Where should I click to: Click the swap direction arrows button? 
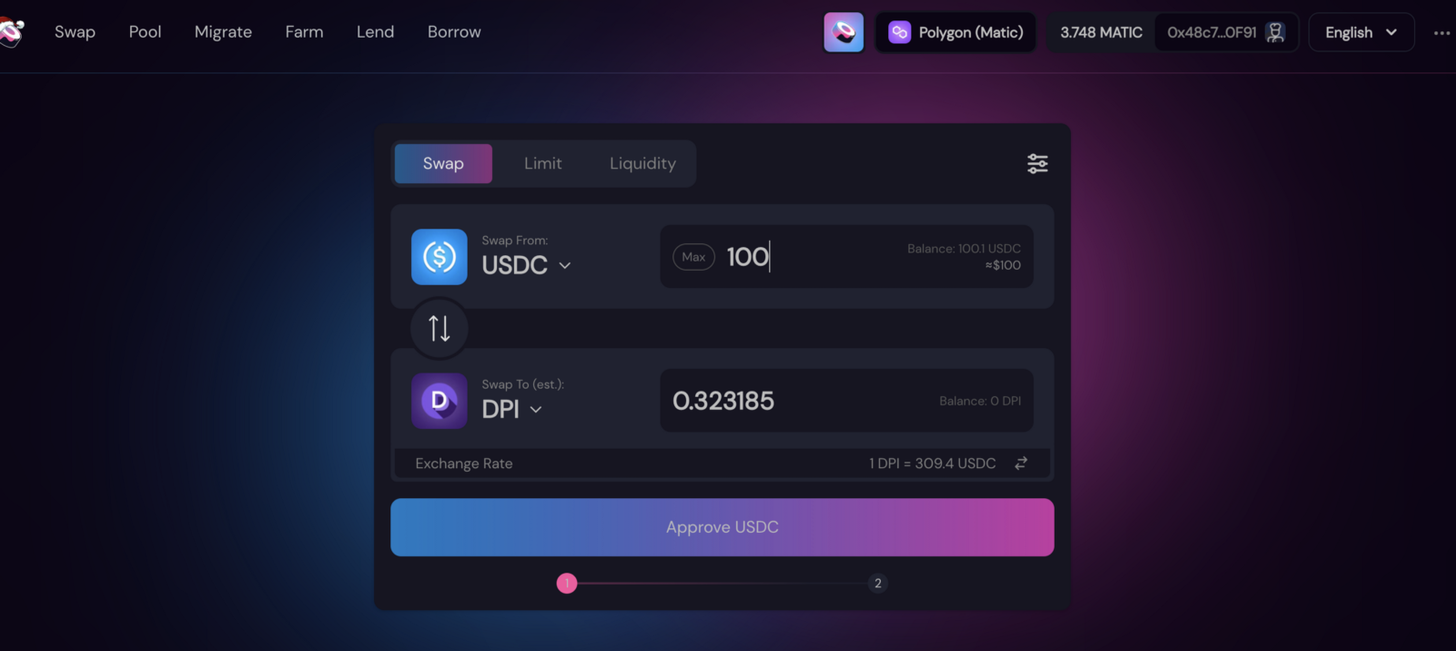click(x=439, y=328)
